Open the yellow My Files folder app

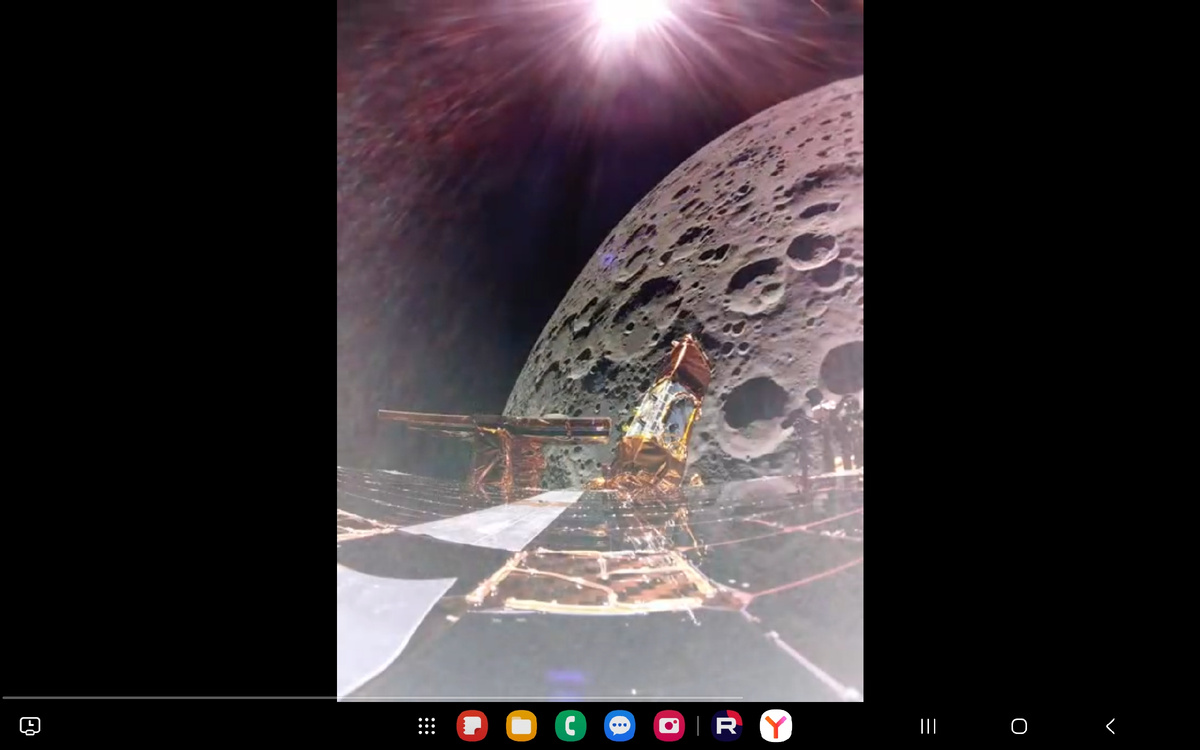(521, 726)
